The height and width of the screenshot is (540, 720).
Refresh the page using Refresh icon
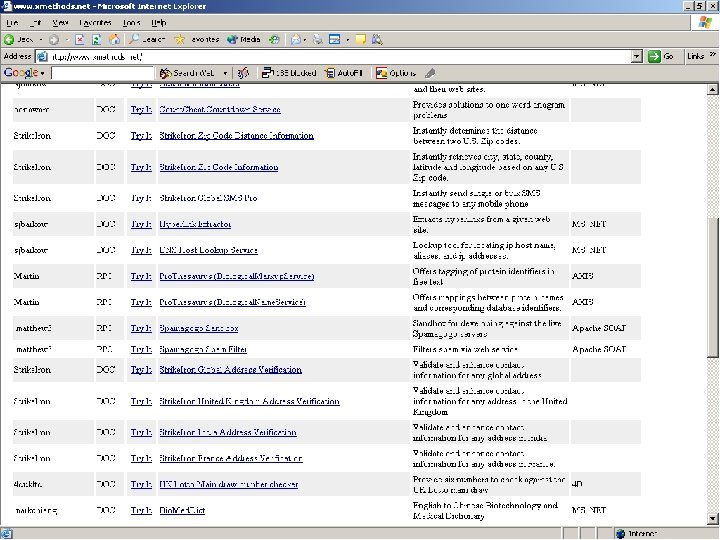96,39
